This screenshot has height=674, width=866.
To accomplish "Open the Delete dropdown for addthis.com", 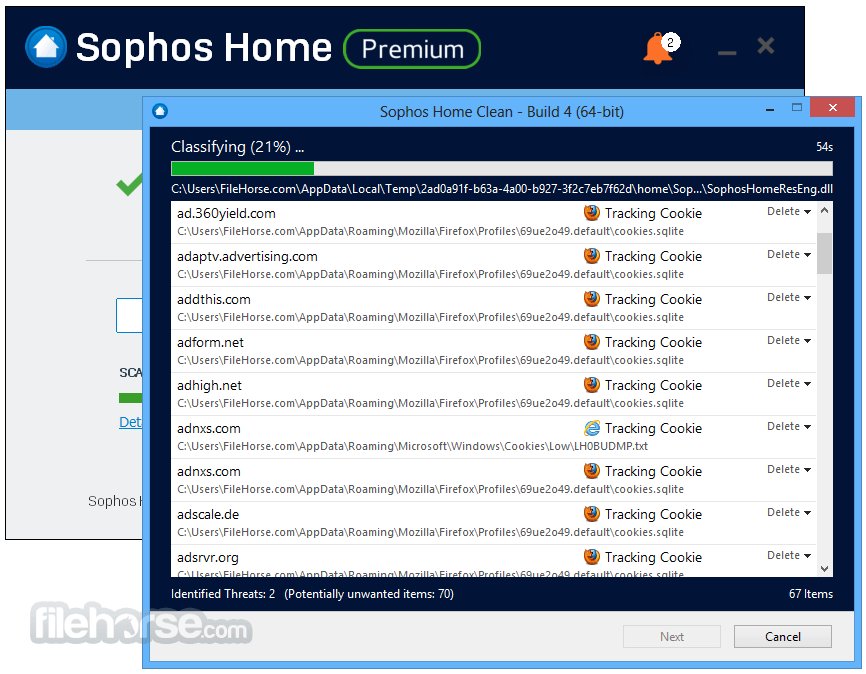I will pyautogui.click(x=789, y=298).
